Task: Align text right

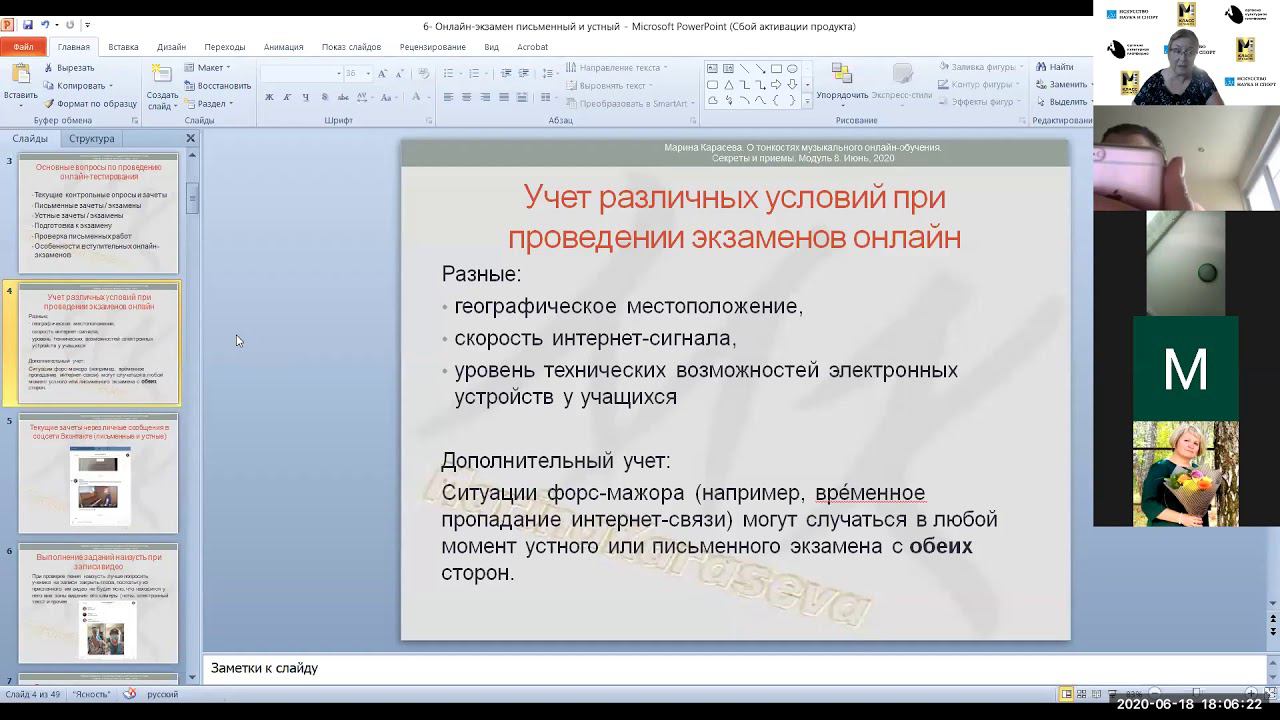Action: pyautogui.click(x=485, y=97)
